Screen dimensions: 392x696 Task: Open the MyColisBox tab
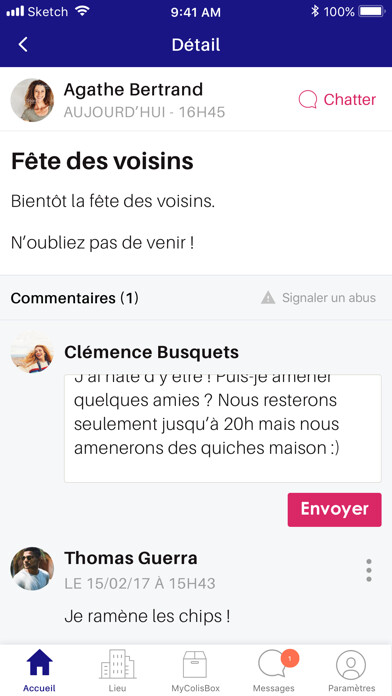point(195,670)
